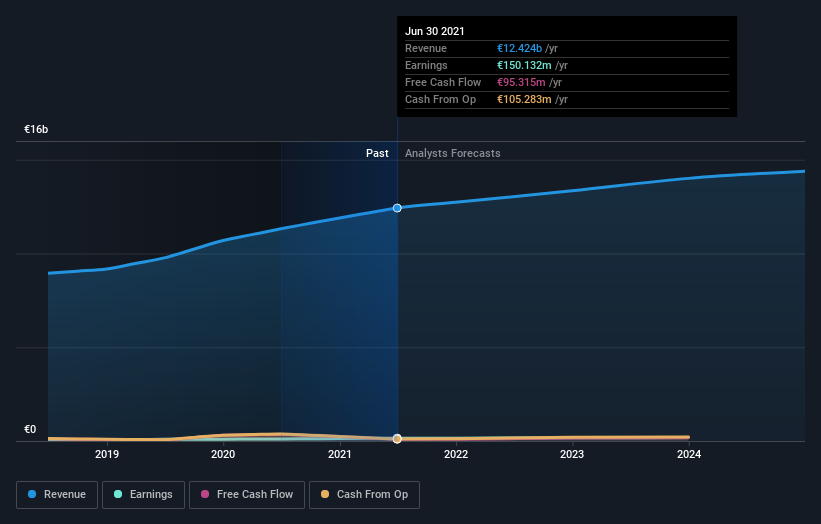This screenshot has width=821, height=524.
Task: Click the €16b y-axis label
Action: click(36, 129)
